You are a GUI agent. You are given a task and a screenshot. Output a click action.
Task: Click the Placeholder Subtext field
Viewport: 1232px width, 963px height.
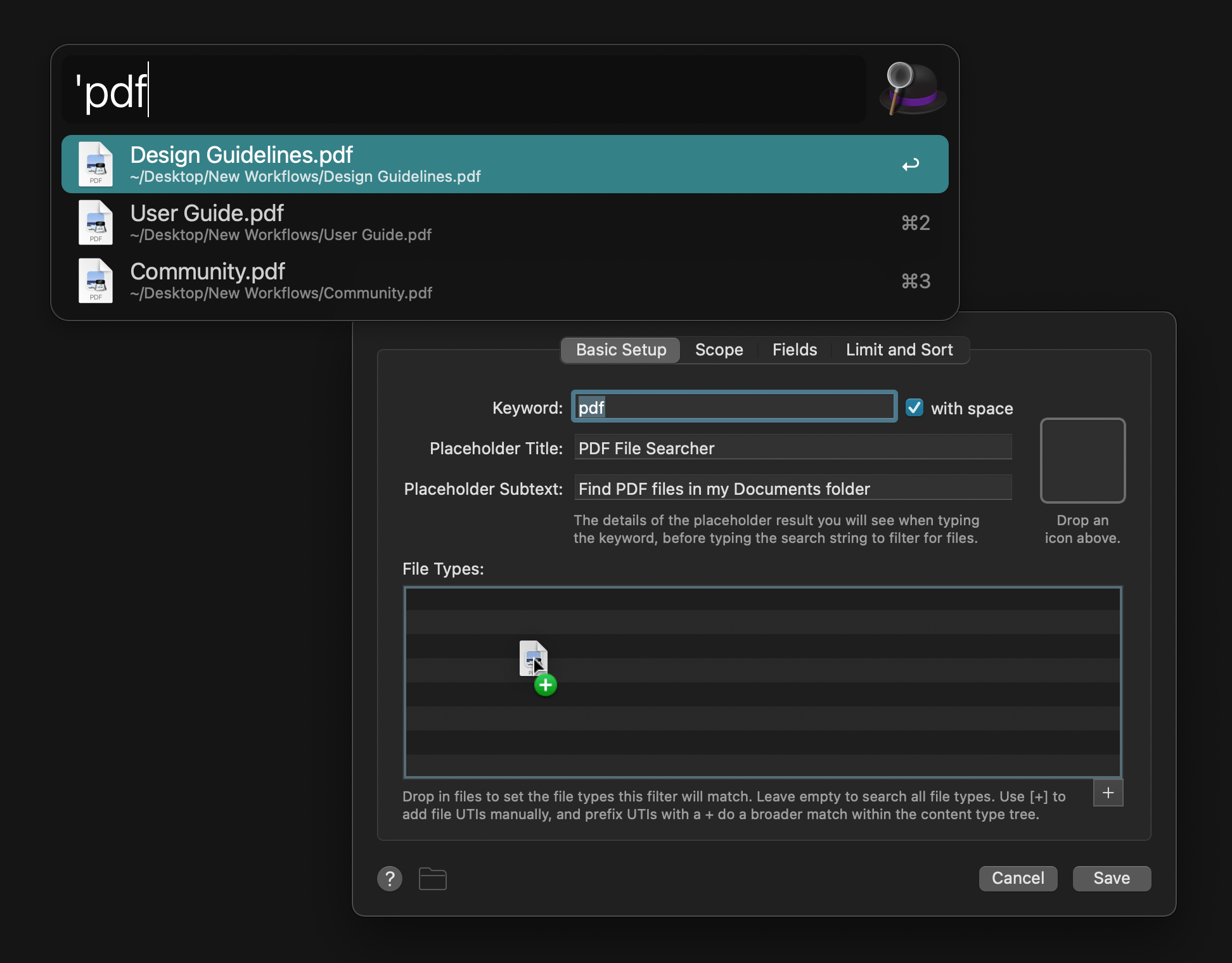[792, 488]
